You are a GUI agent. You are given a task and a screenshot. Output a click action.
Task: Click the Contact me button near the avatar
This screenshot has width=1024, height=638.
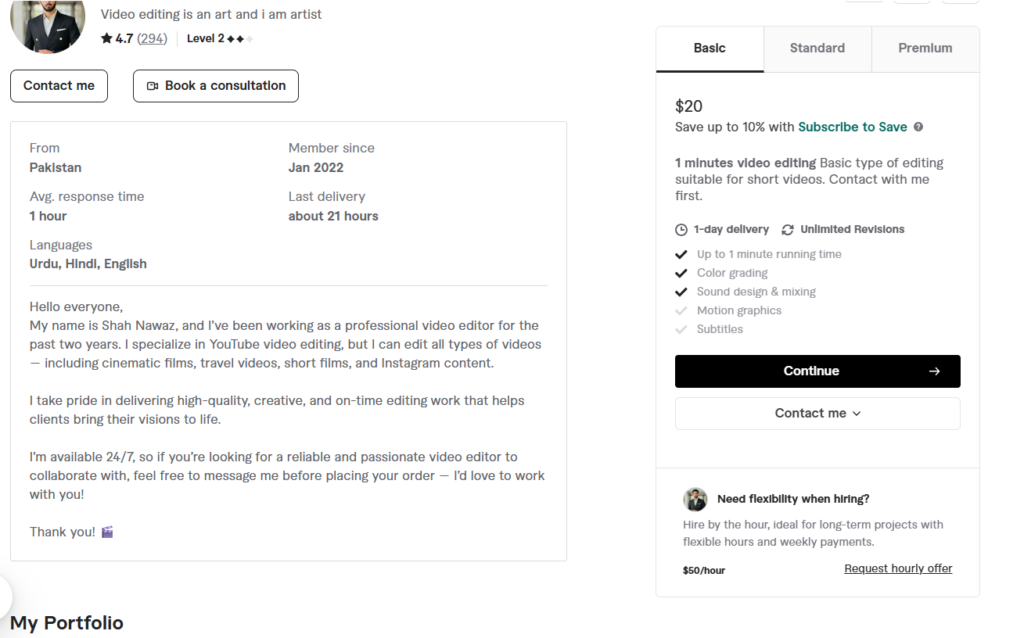(x=58, y=86)
